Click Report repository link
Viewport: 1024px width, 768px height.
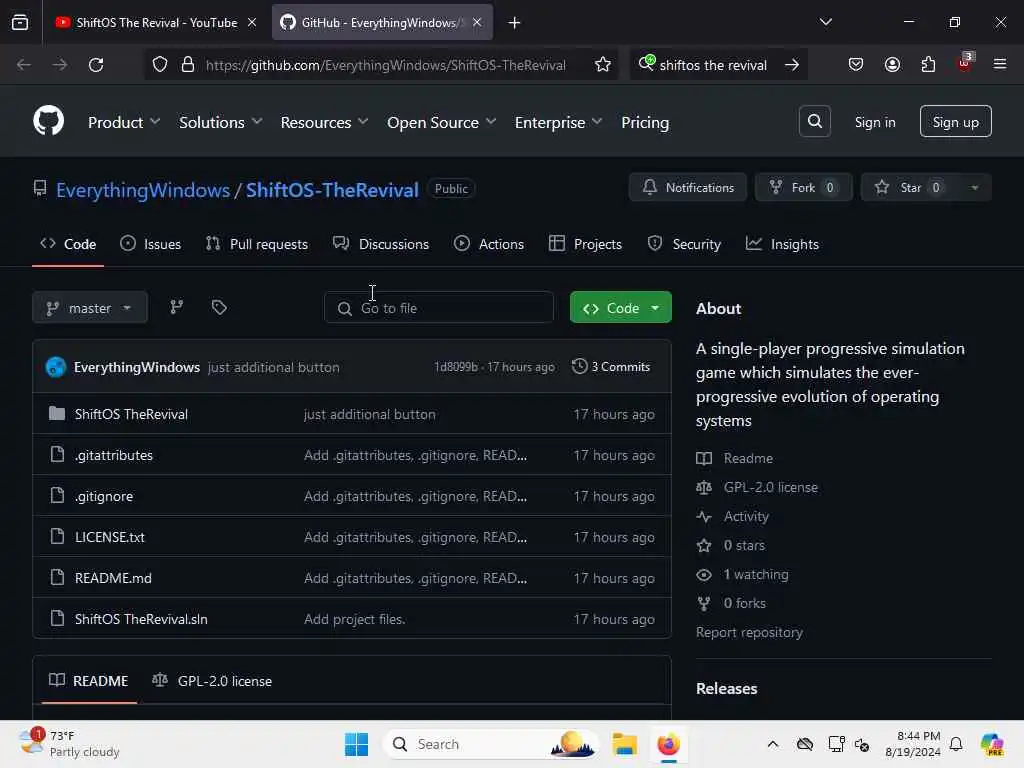749,632
